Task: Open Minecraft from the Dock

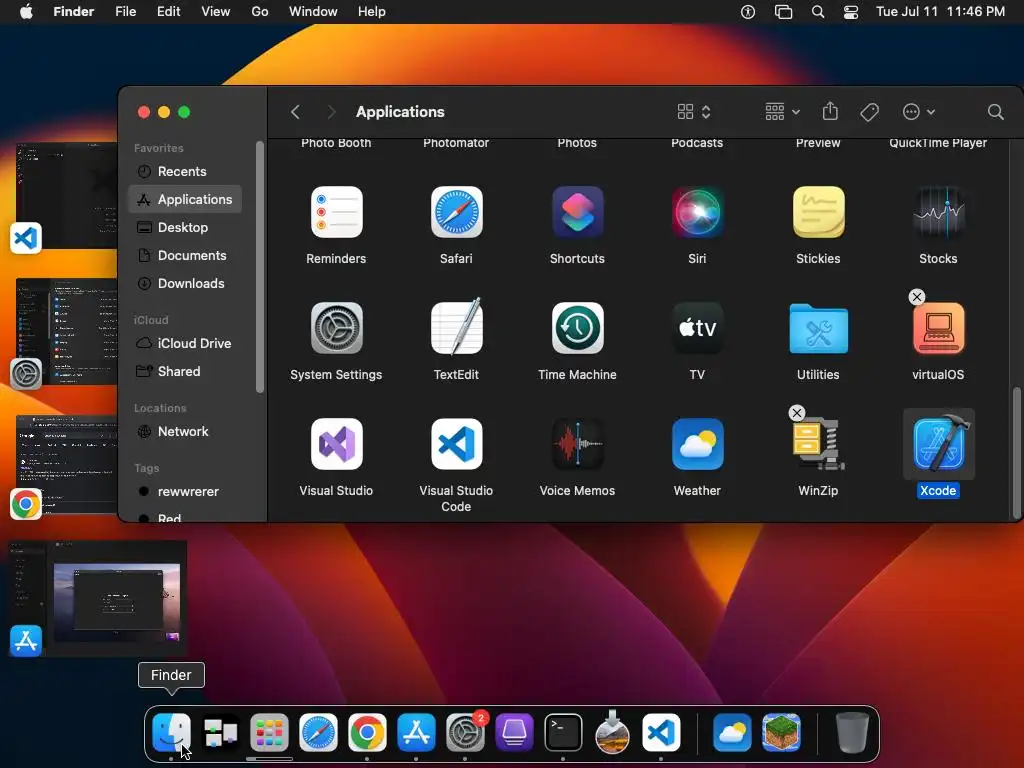Action: (x=781, y=733)
